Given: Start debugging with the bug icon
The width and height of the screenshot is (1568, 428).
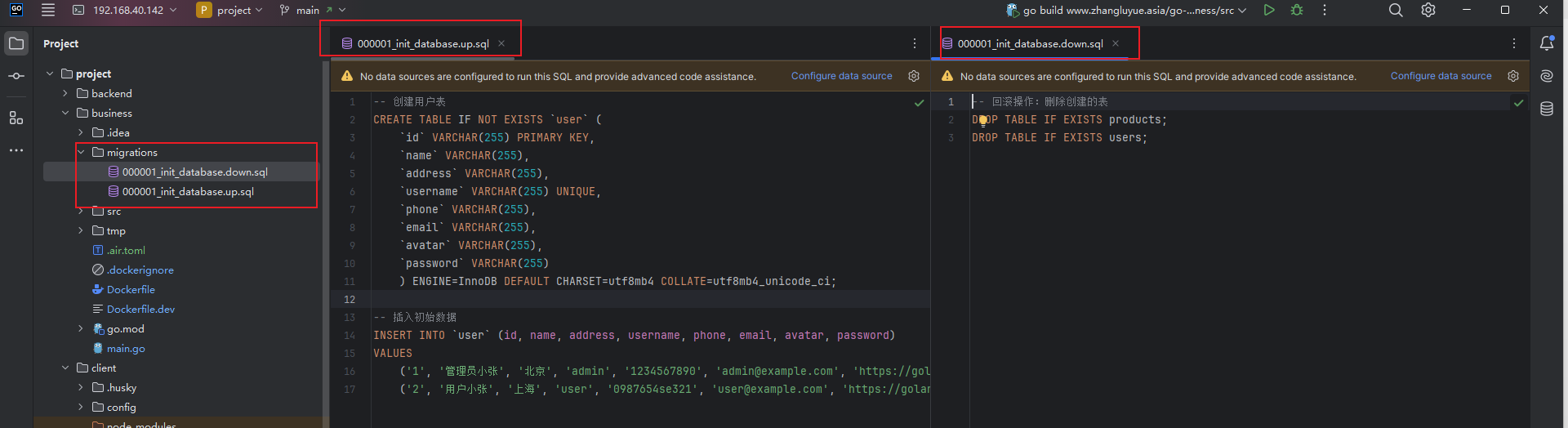Looking at the screenshot, I should (x=1297, y=10).
